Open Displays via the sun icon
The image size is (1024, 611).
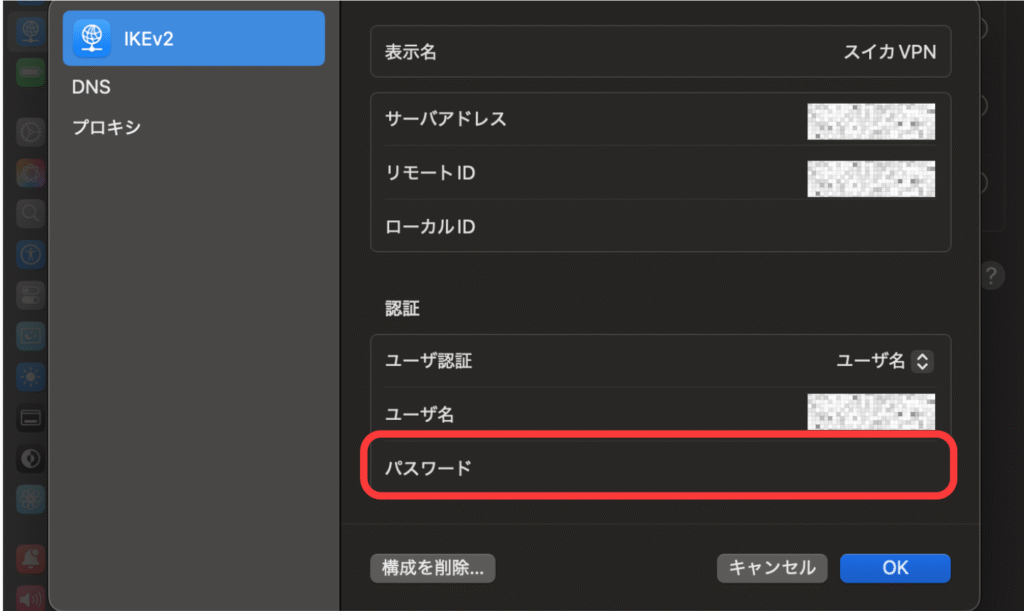(x=31, y=376)
